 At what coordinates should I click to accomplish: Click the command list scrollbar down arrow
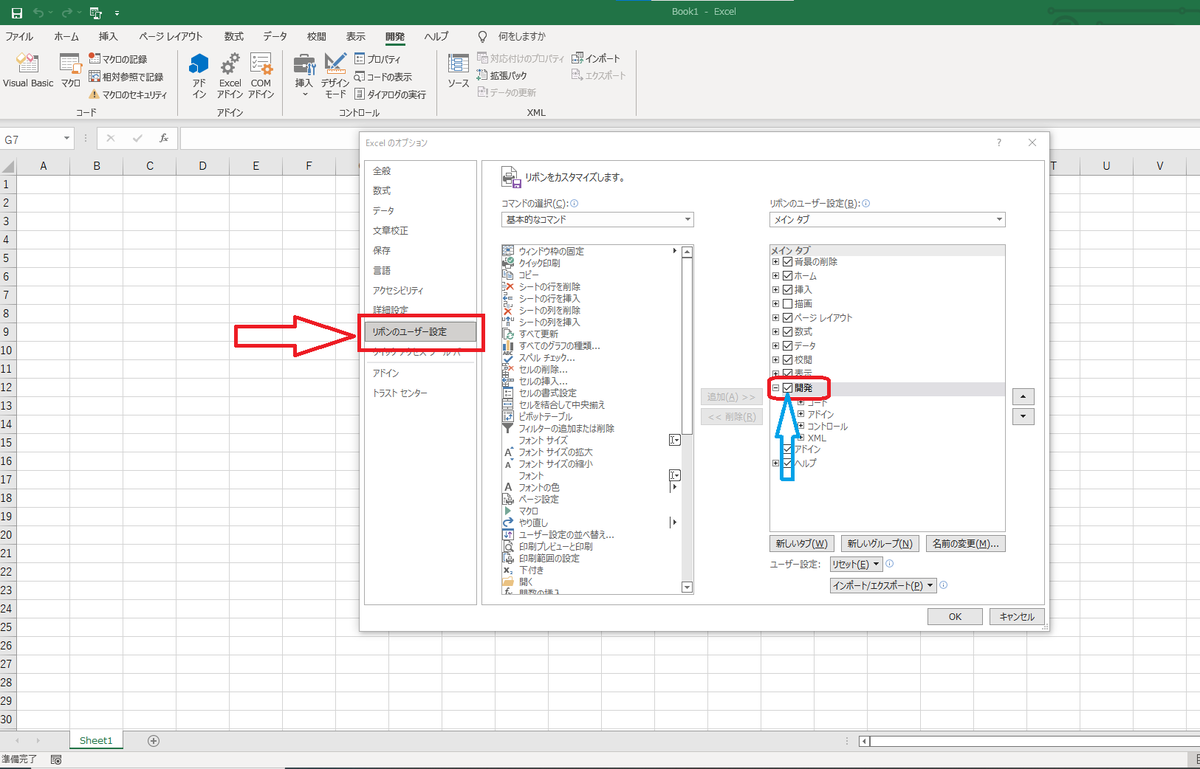(x=687, y=587)
